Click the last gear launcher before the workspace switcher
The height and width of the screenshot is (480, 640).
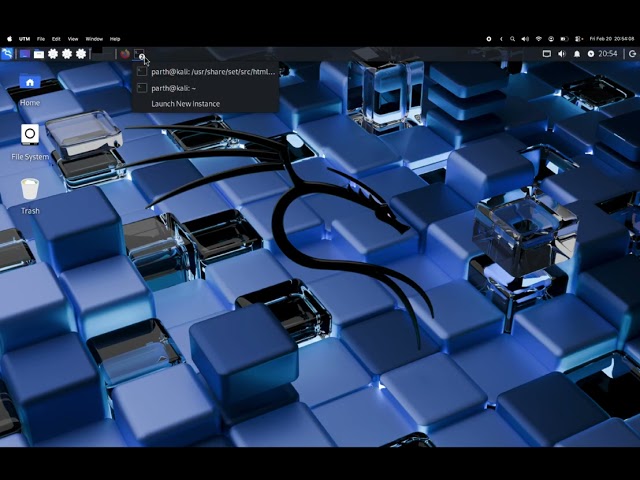81,54
